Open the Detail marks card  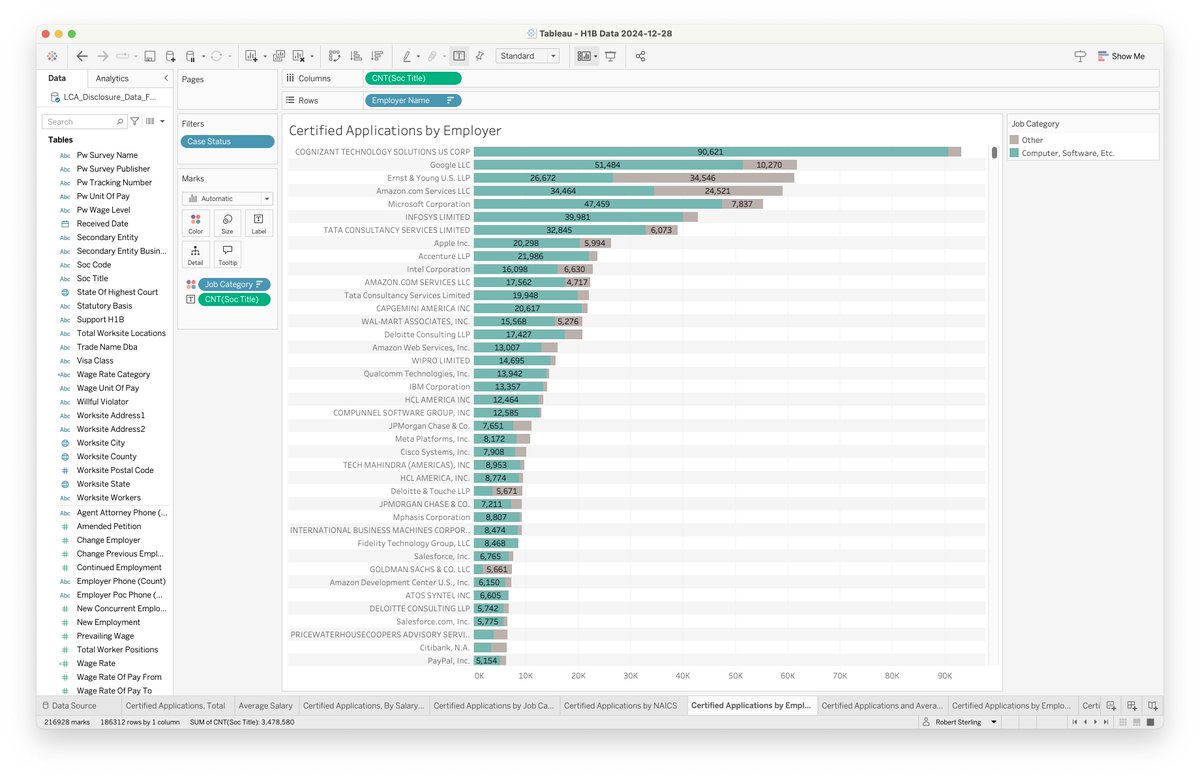[195, 255]
